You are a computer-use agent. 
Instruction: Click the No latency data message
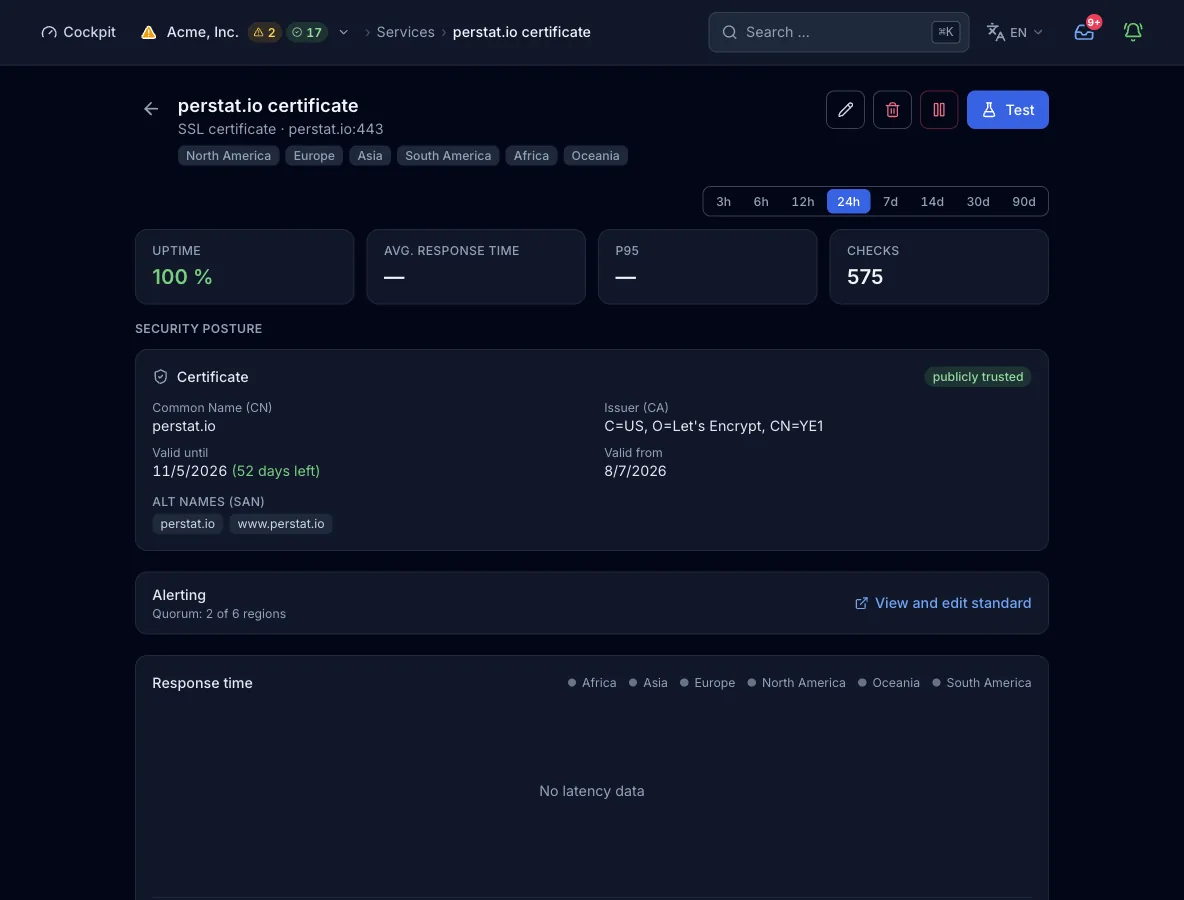tap(591, 791)
